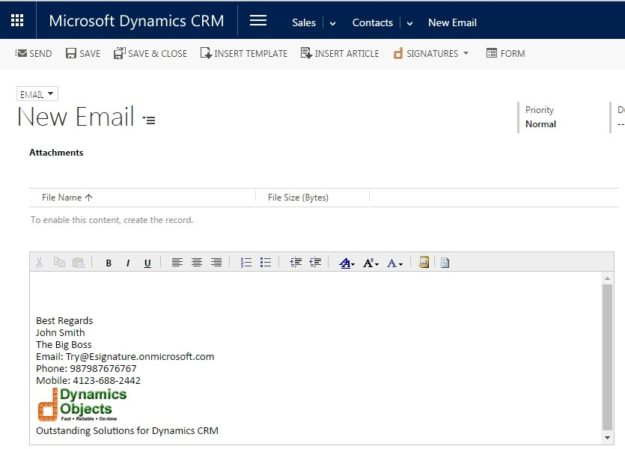Click the Attachments section heading
Screen dimensions: 625x449
56,152
